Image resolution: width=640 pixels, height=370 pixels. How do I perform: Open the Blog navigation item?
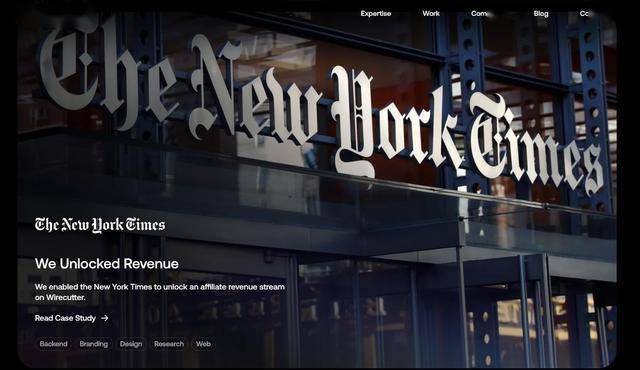[x=541, y=13]
